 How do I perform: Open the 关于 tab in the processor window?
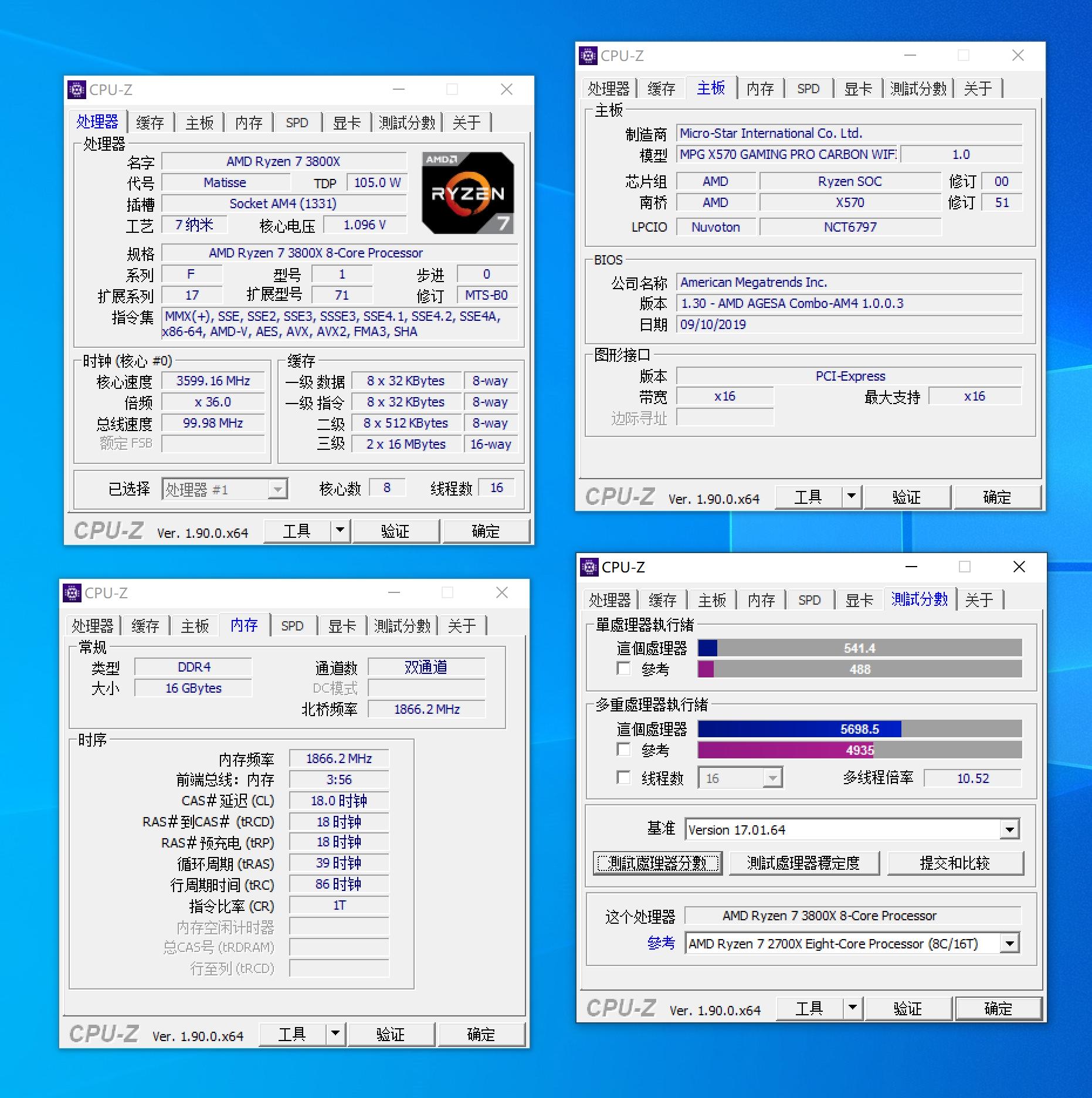466,123
